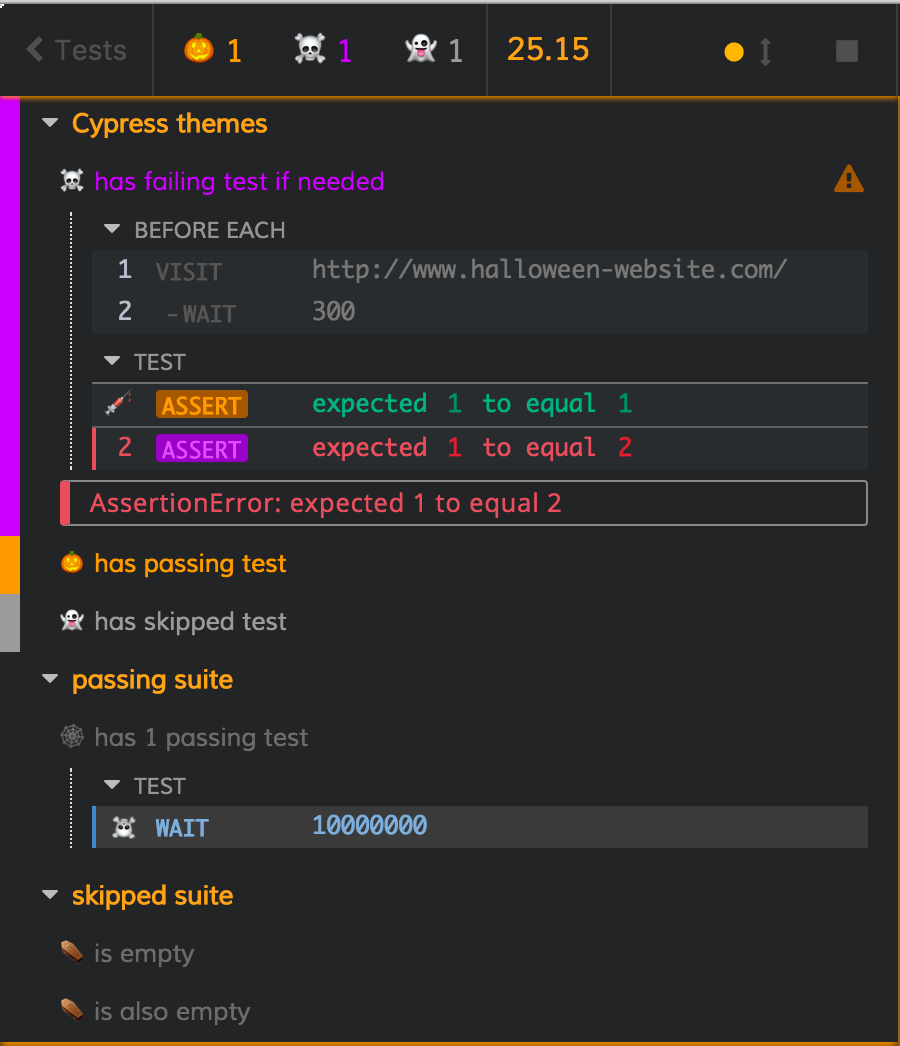Click the syringe icon on first assert

(x=118, y=404)
